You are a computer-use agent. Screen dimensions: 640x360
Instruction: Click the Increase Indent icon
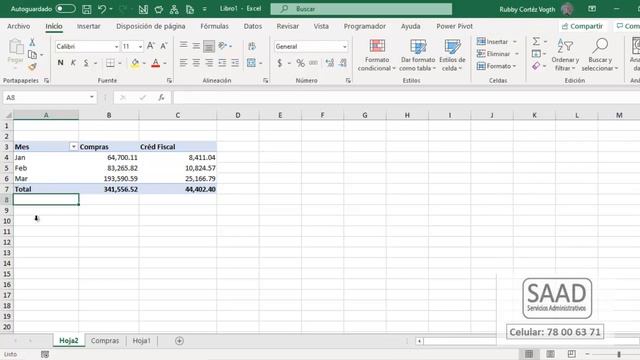[235, 63]
